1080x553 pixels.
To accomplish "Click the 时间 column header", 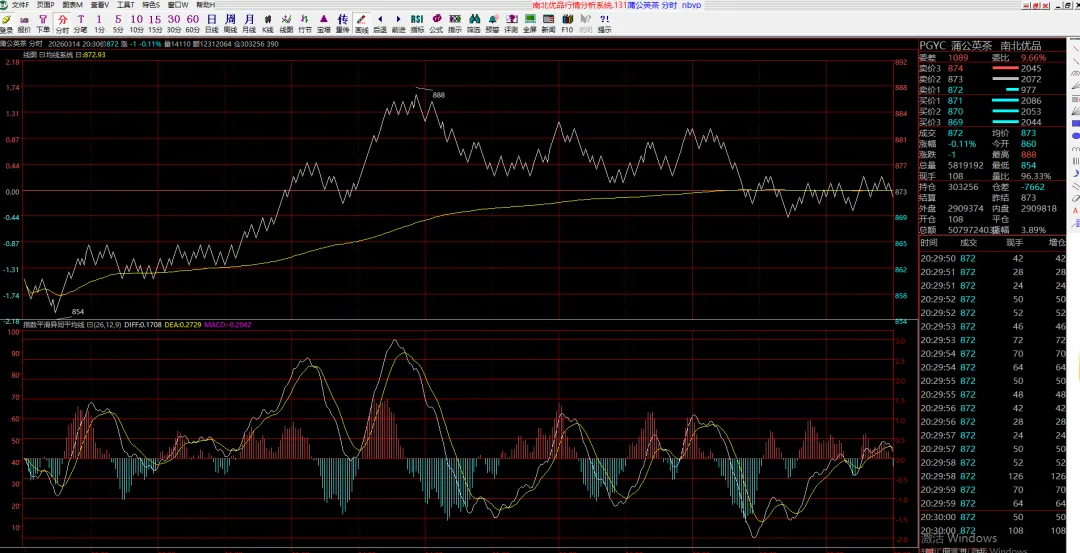I will pos(928,242).
